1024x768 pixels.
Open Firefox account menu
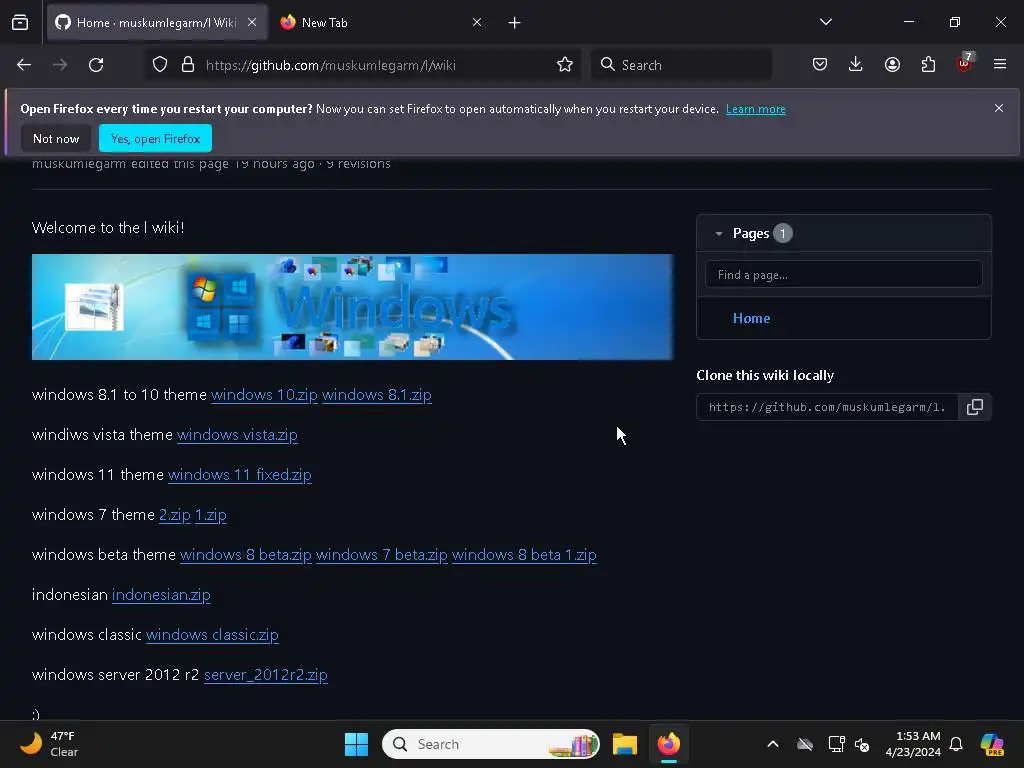[892, 65]
